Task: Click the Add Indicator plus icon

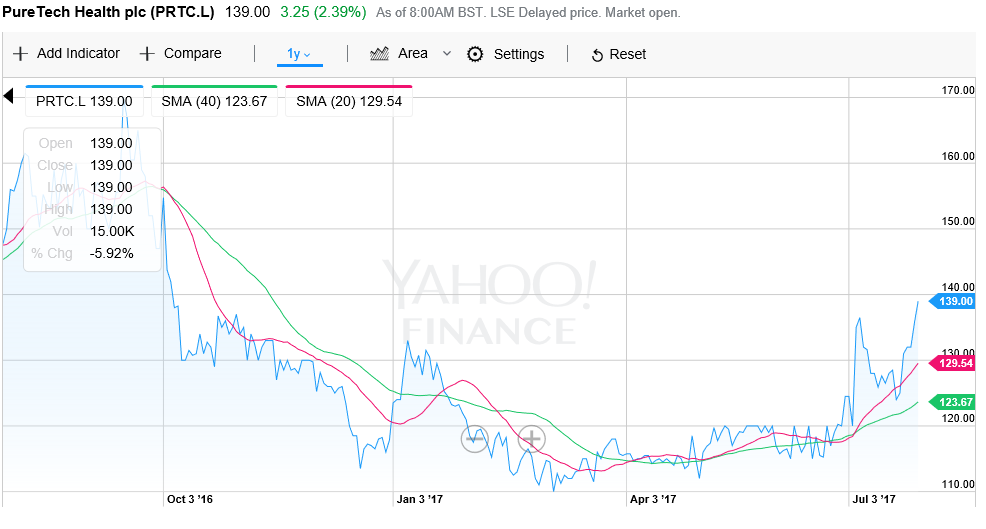Action: pyautogui.click(x=20, y=54)
